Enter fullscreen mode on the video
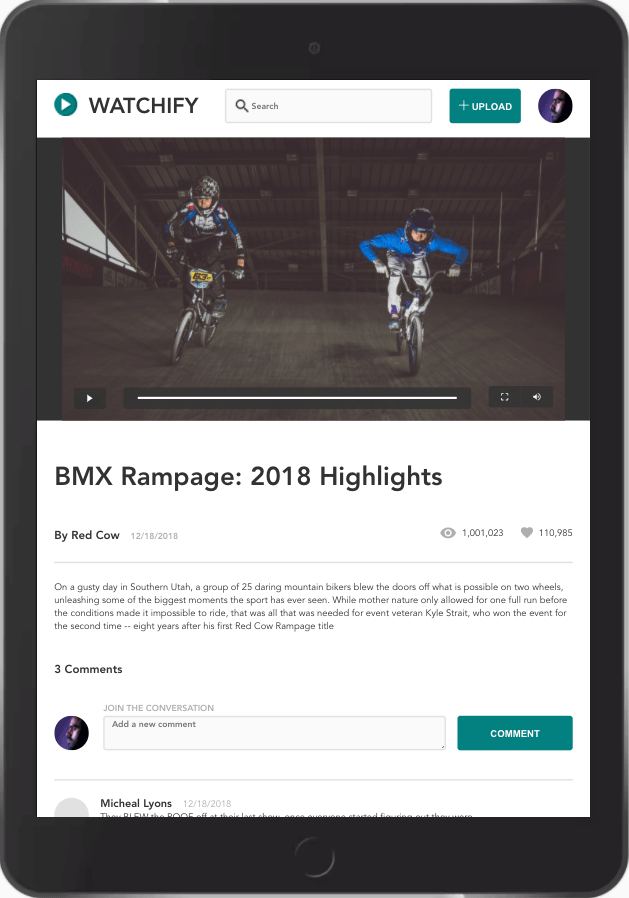This screenshot has height=898, width=629. point(505,397)
